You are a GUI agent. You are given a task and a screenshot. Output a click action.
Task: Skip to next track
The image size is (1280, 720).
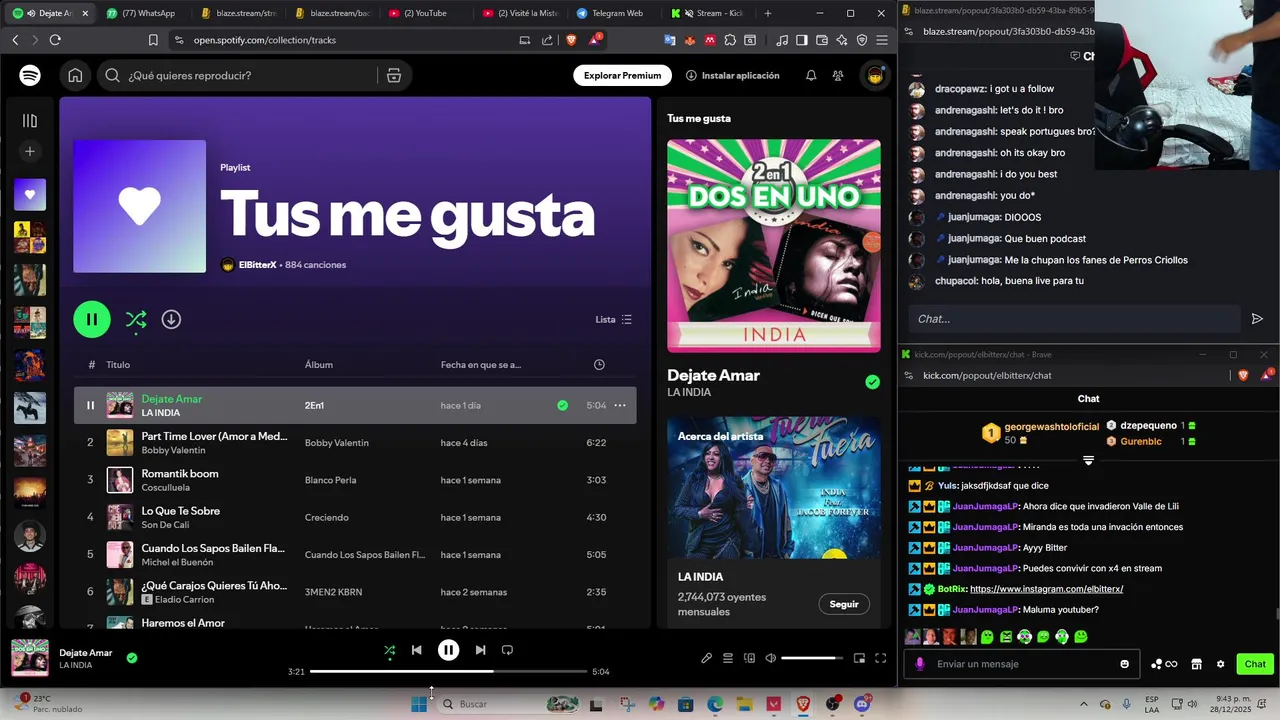pos(480,650)
